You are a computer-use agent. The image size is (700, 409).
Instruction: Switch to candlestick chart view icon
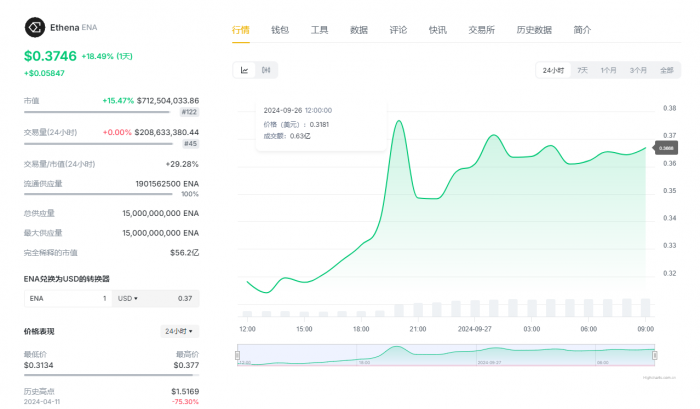(x=266, y=70)
